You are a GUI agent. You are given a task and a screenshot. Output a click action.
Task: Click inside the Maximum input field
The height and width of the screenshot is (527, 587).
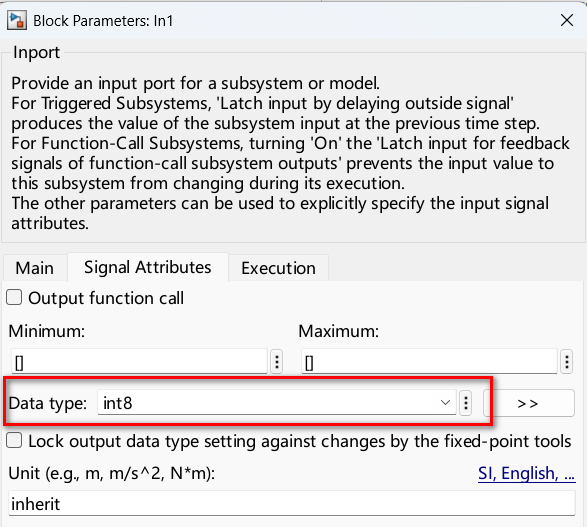tap(429, 362)
